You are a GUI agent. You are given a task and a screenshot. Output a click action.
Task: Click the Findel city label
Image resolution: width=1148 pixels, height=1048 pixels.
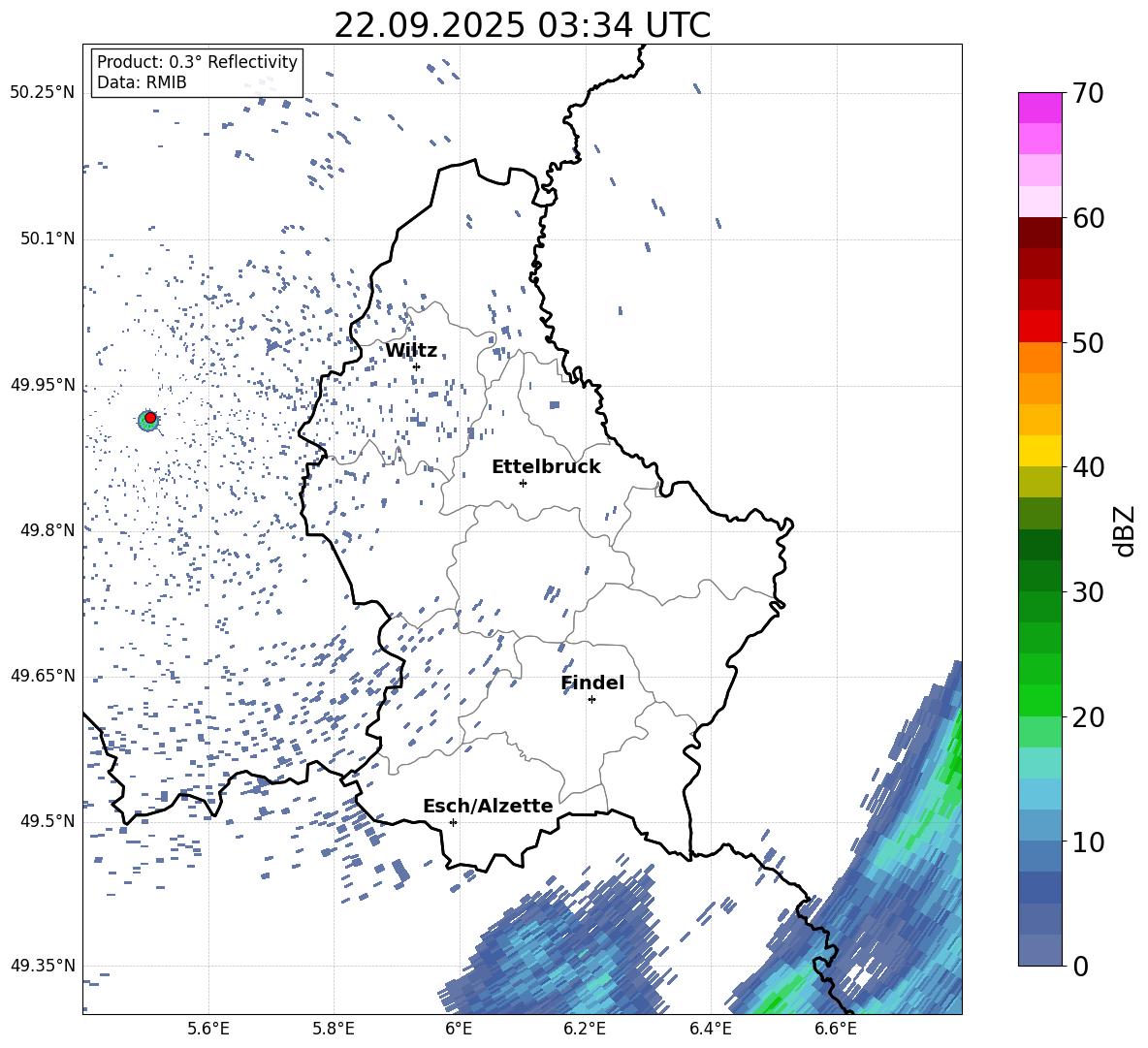pos(592,683)
